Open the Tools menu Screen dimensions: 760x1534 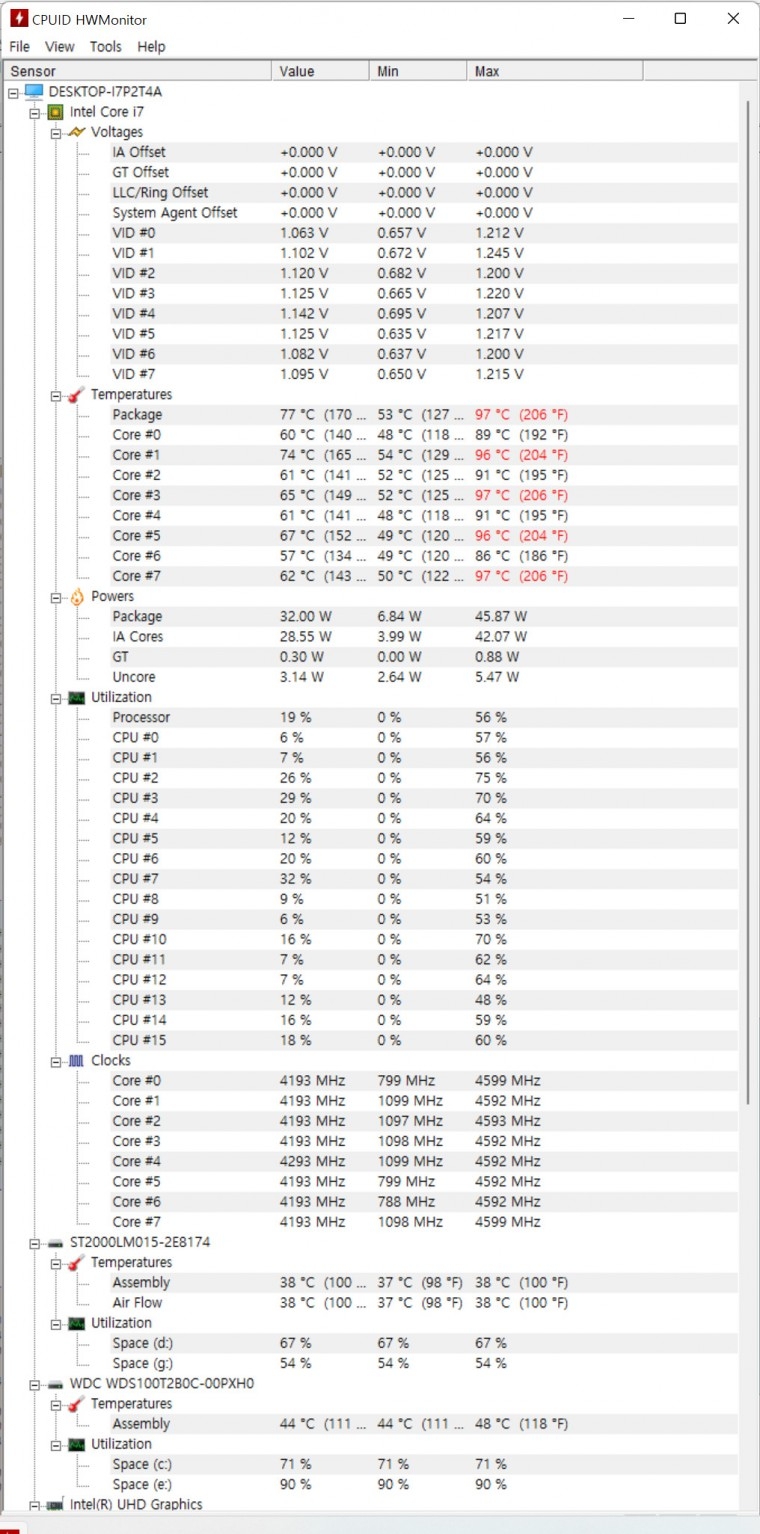105,47
